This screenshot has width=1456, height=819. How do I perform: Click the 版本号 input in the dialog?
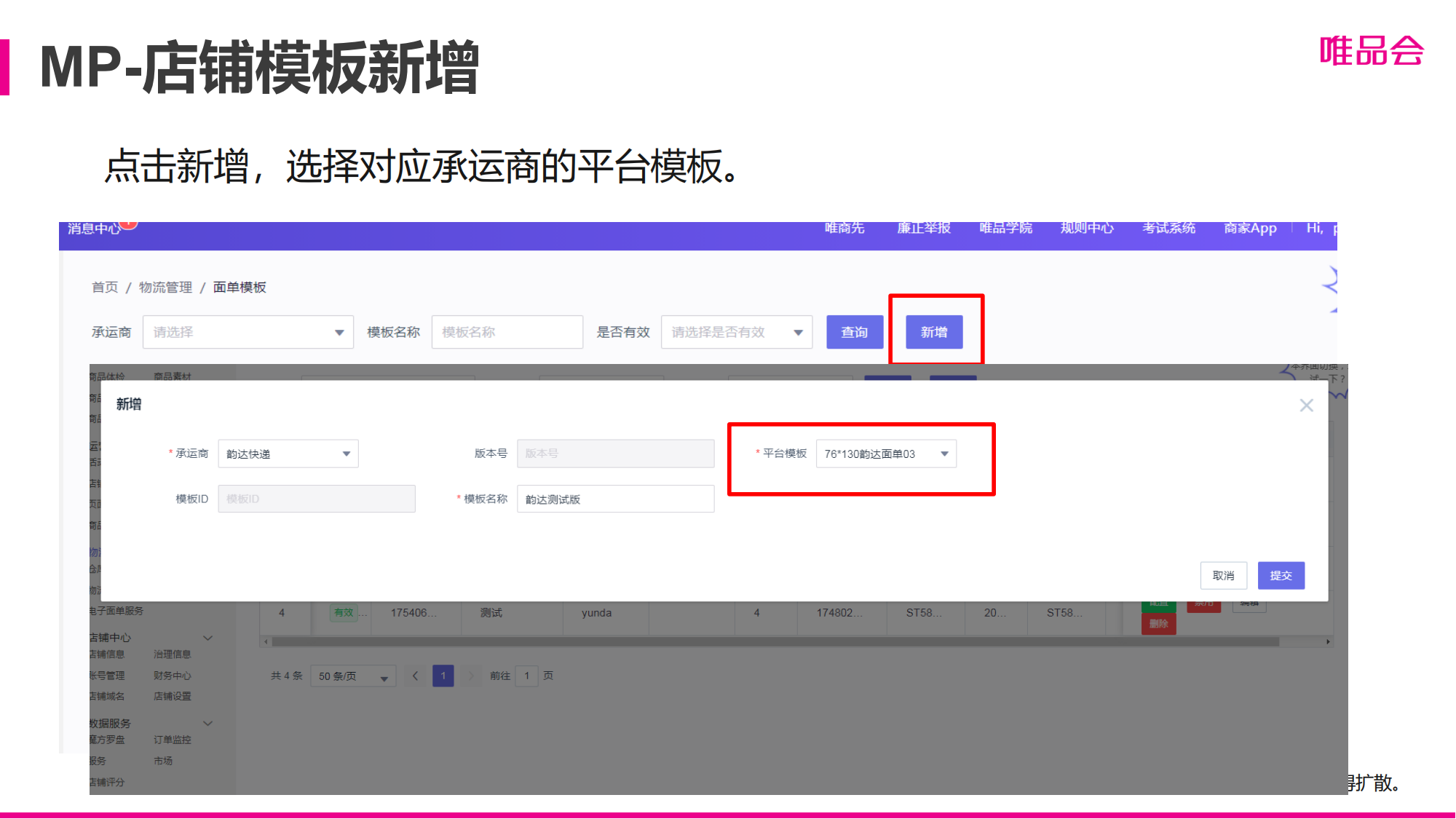pos(616,454)
